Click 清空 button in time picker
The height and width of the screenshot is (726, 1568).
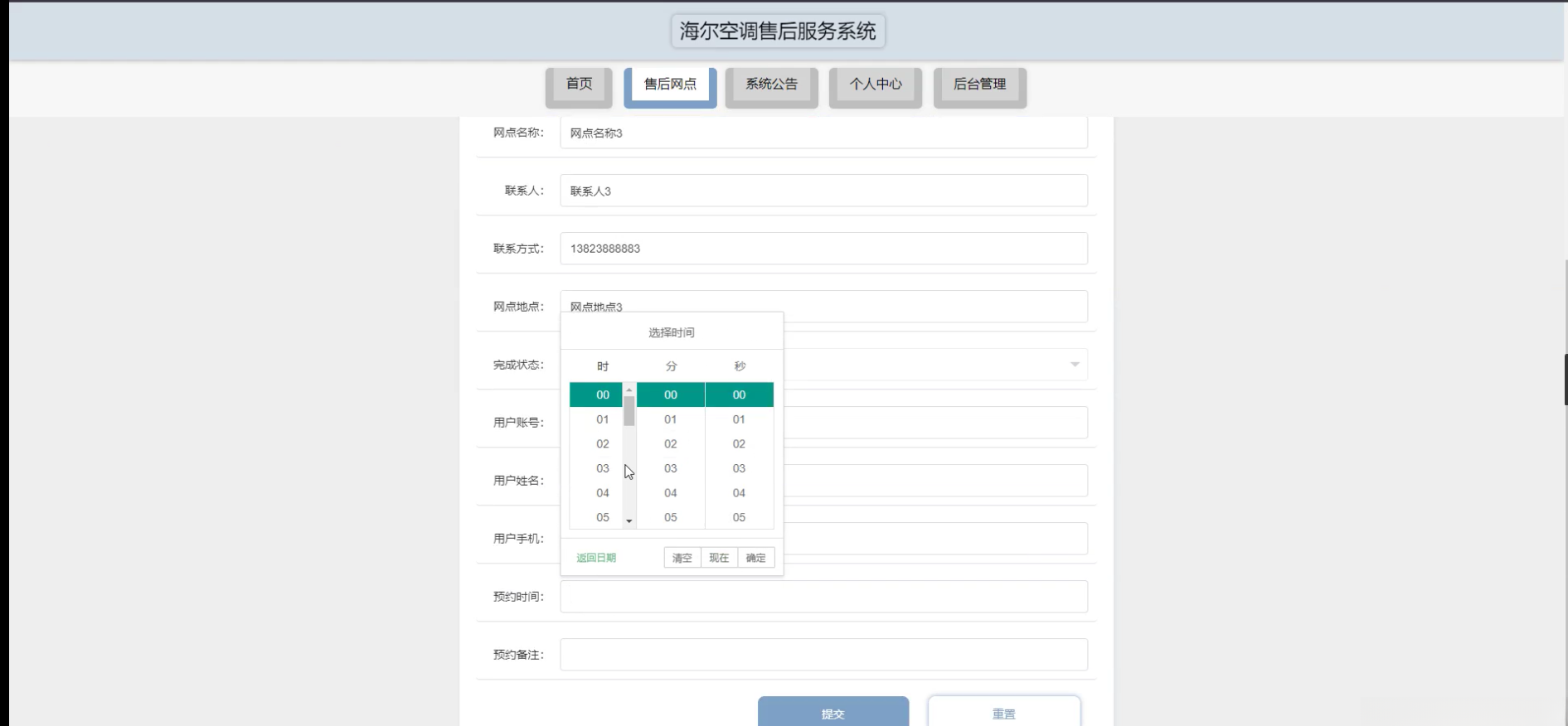(x=682, y=558)
